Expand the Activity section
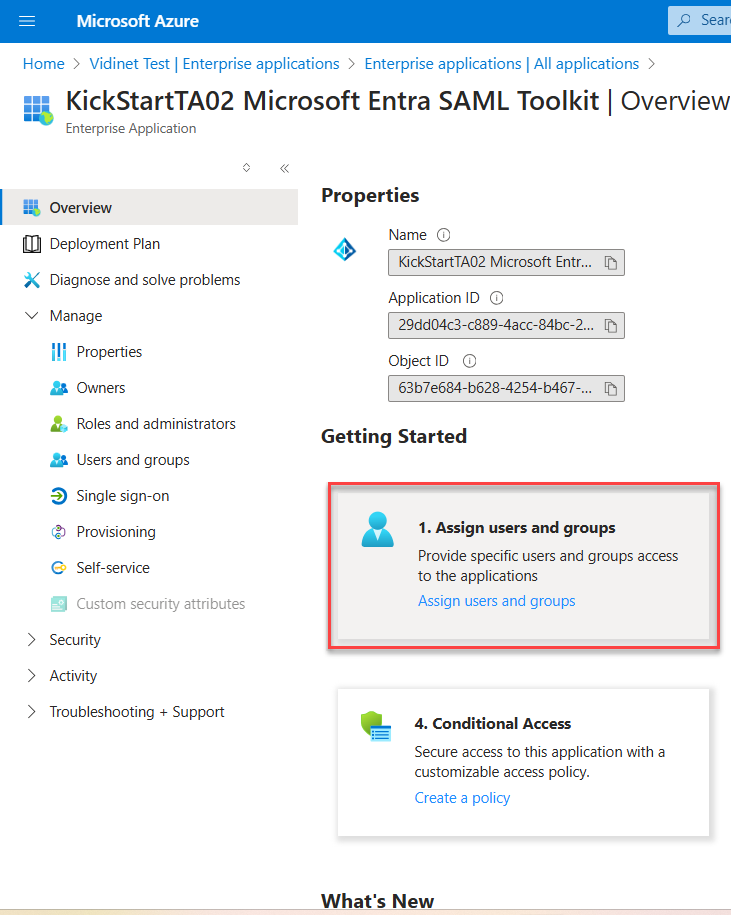 pyautogui.click(x=31, y=676)
